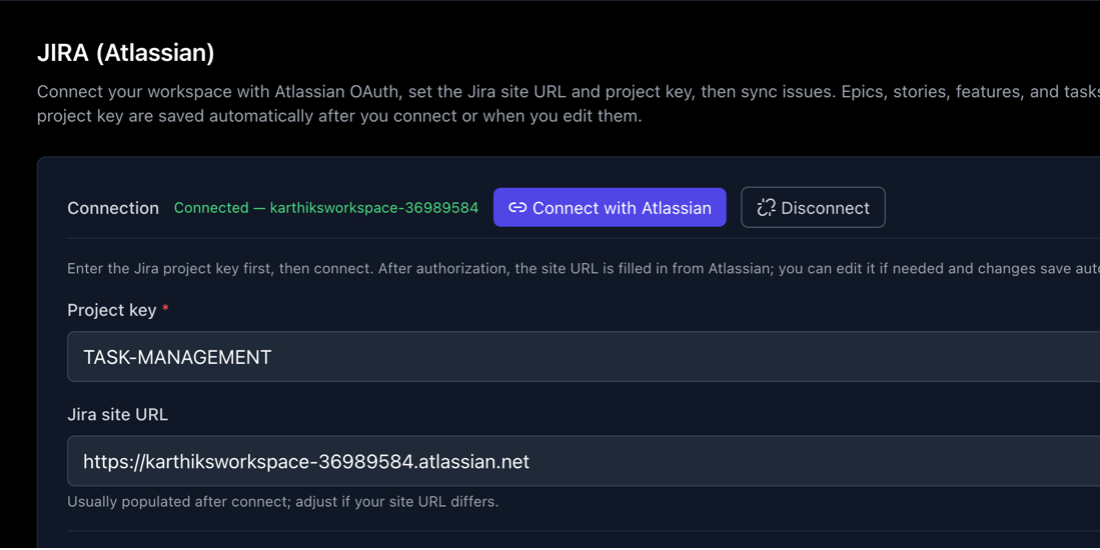The height and width of the screenshot is (550, 1100).
Task: Click the description starting 'Connect your workspace with Atlassian OAuth'
Action: [568, 105]
